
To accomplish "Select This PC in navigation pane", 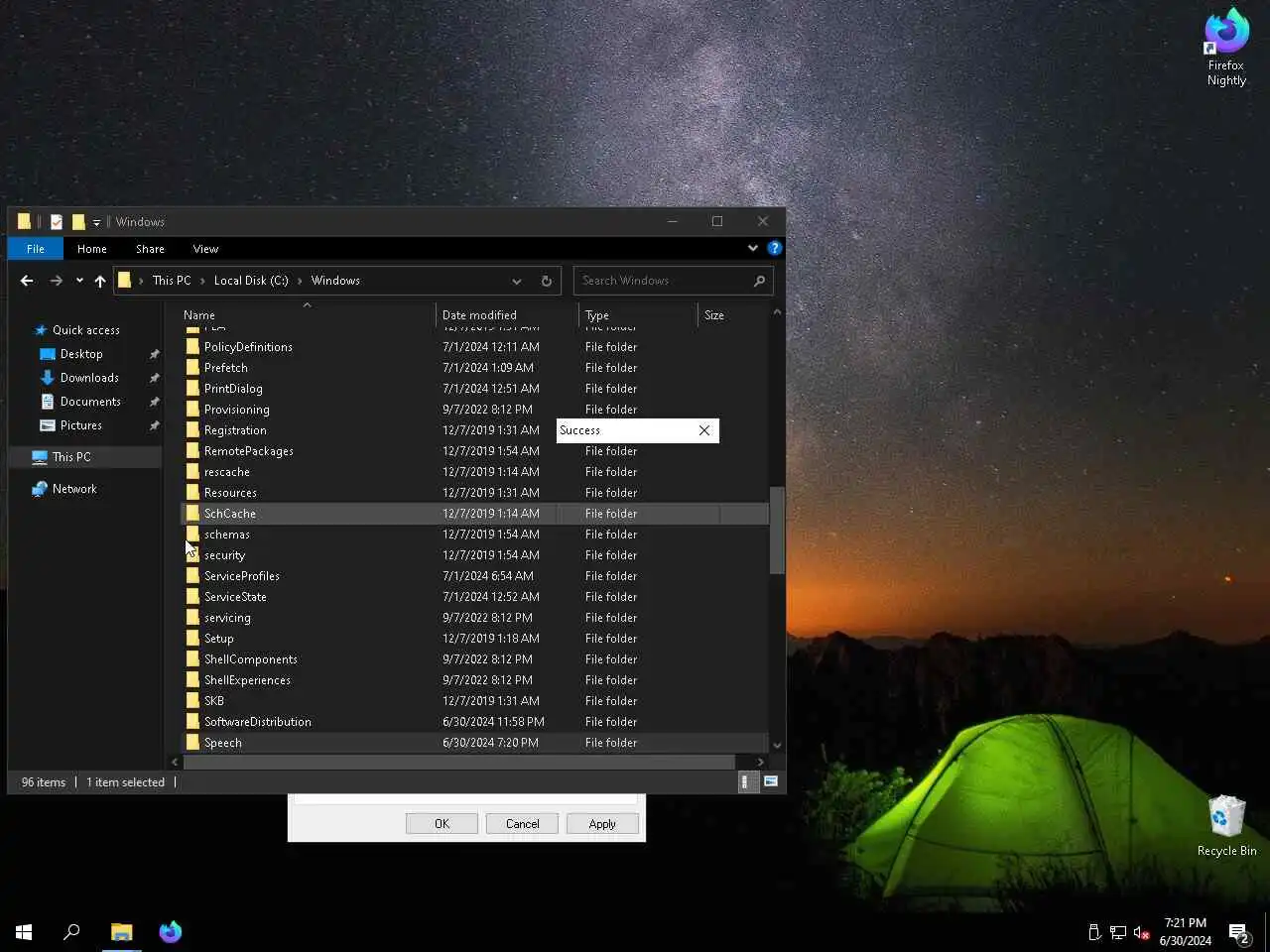I will tap(71, 457).
